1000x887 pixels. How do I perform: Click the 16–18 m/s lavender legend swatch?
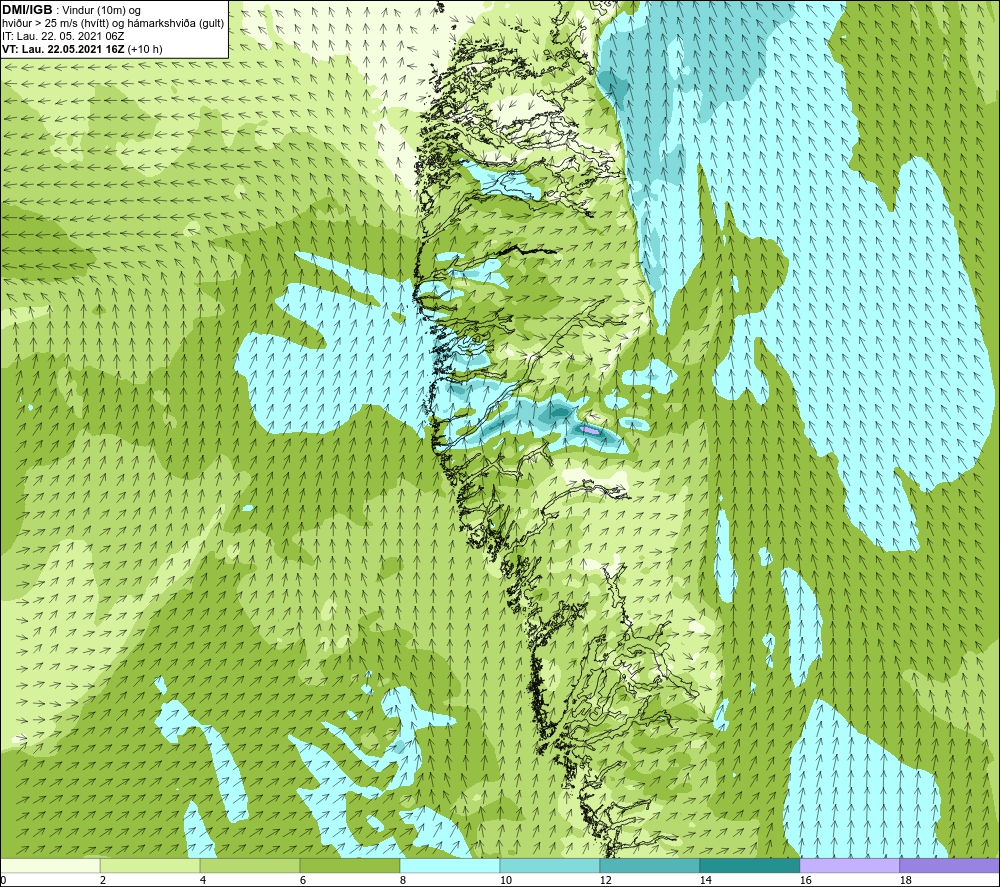(849, 865)
